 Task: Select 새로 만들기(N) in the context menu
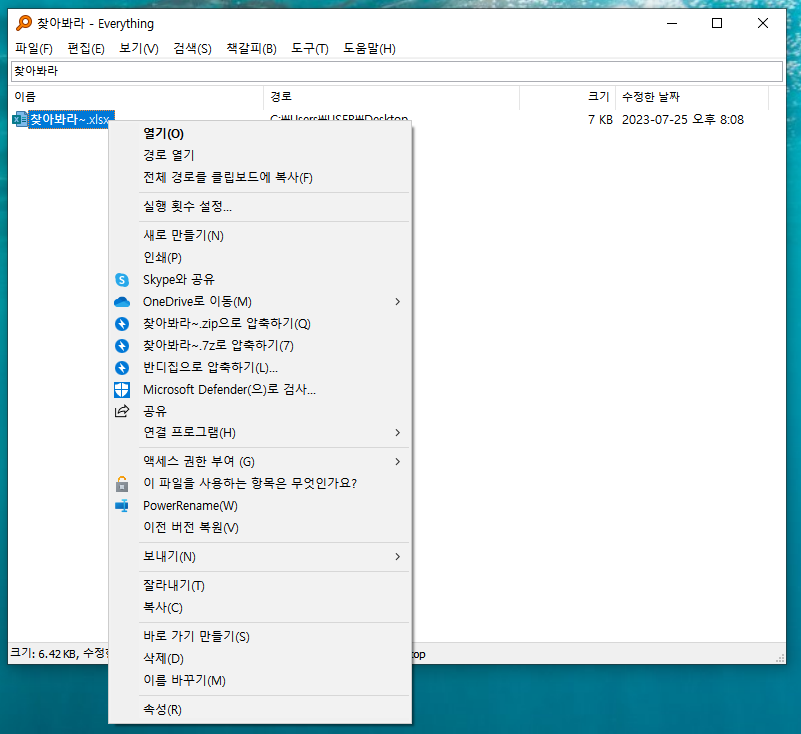tap(260, 235)
